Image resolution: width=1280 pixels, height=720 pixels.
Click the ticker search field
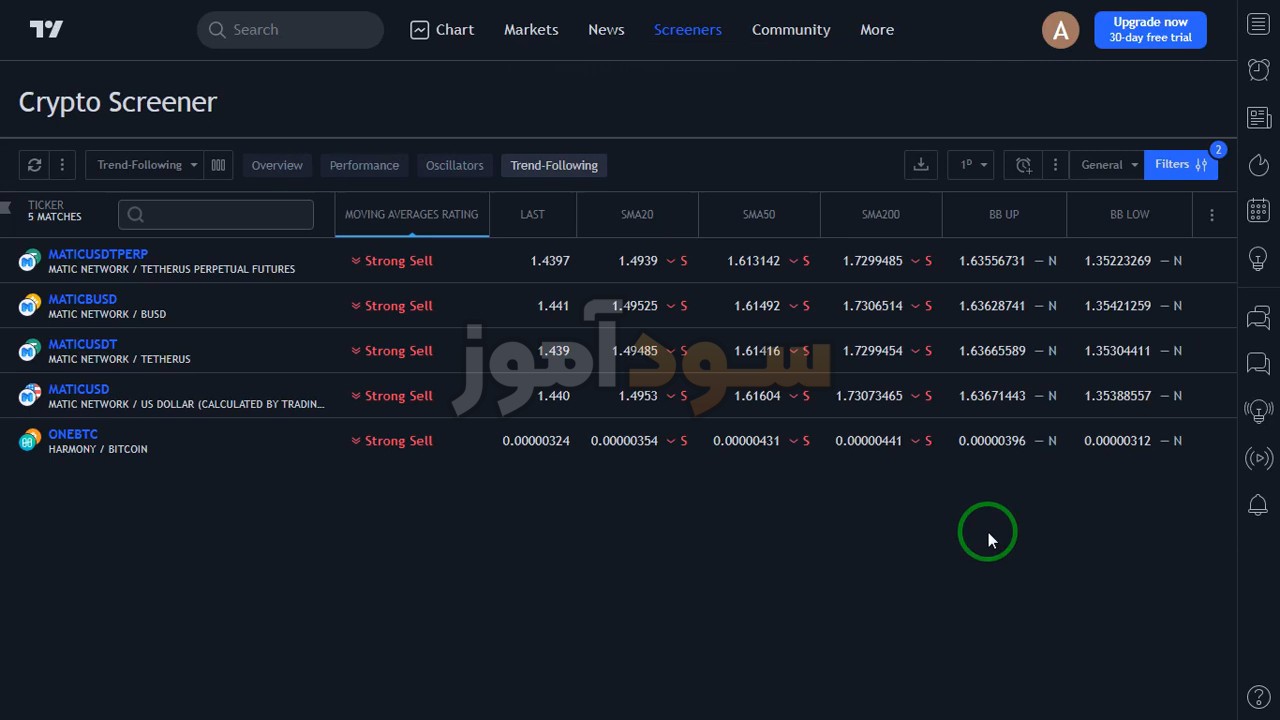click(x=216, y=214)
